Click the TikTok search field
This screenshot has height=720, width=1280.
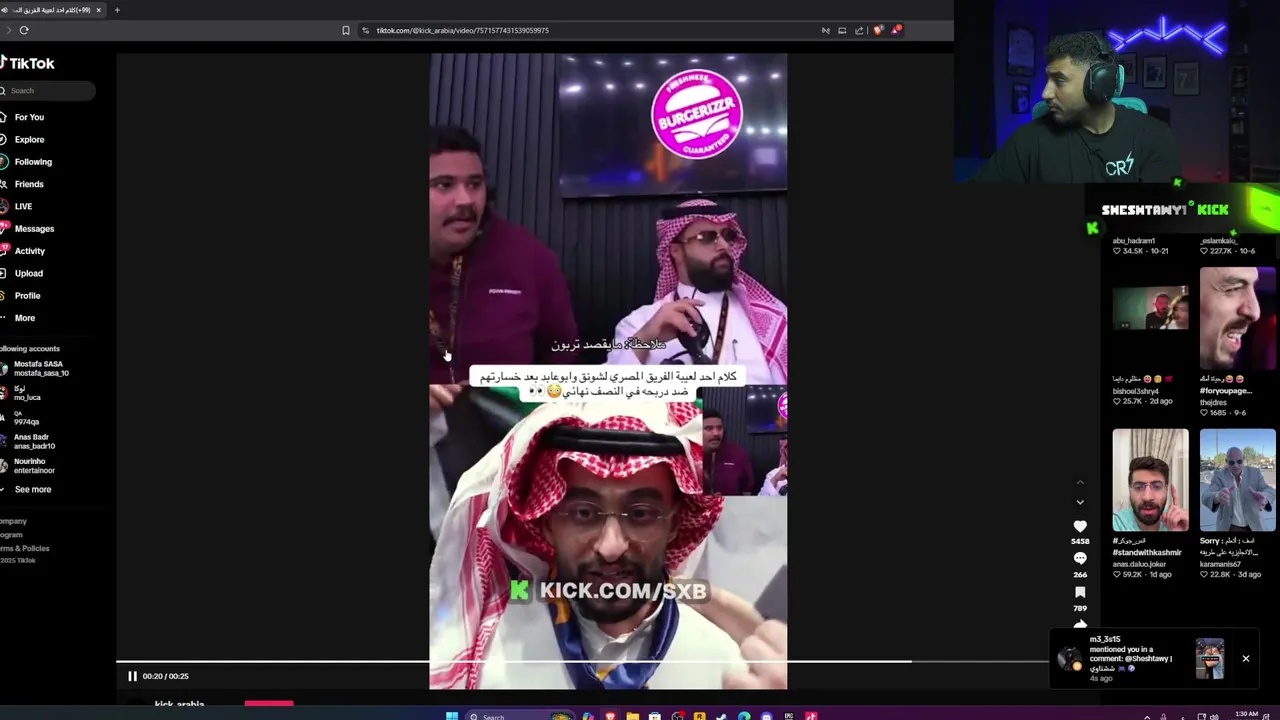(x=48, y=91)
